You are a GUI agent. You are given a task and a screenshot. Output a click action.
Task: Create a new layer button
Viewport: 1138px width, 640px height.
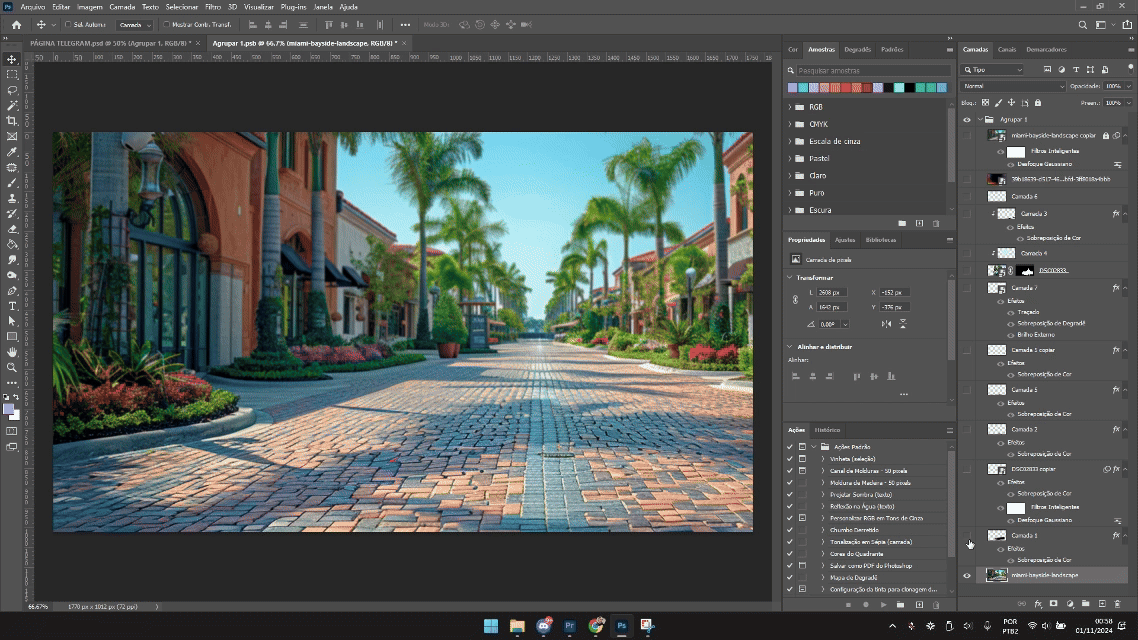pyautogui.click(x=1102, y=604)
